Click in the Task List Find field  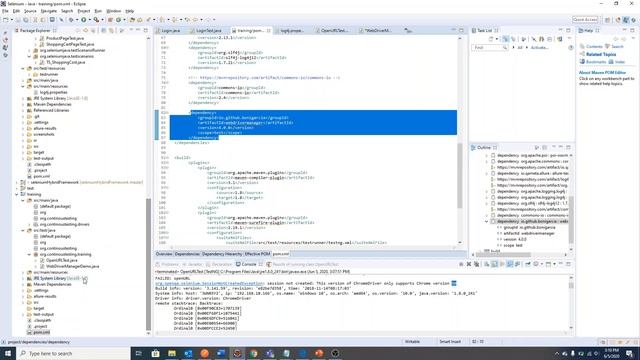(489, 48)
